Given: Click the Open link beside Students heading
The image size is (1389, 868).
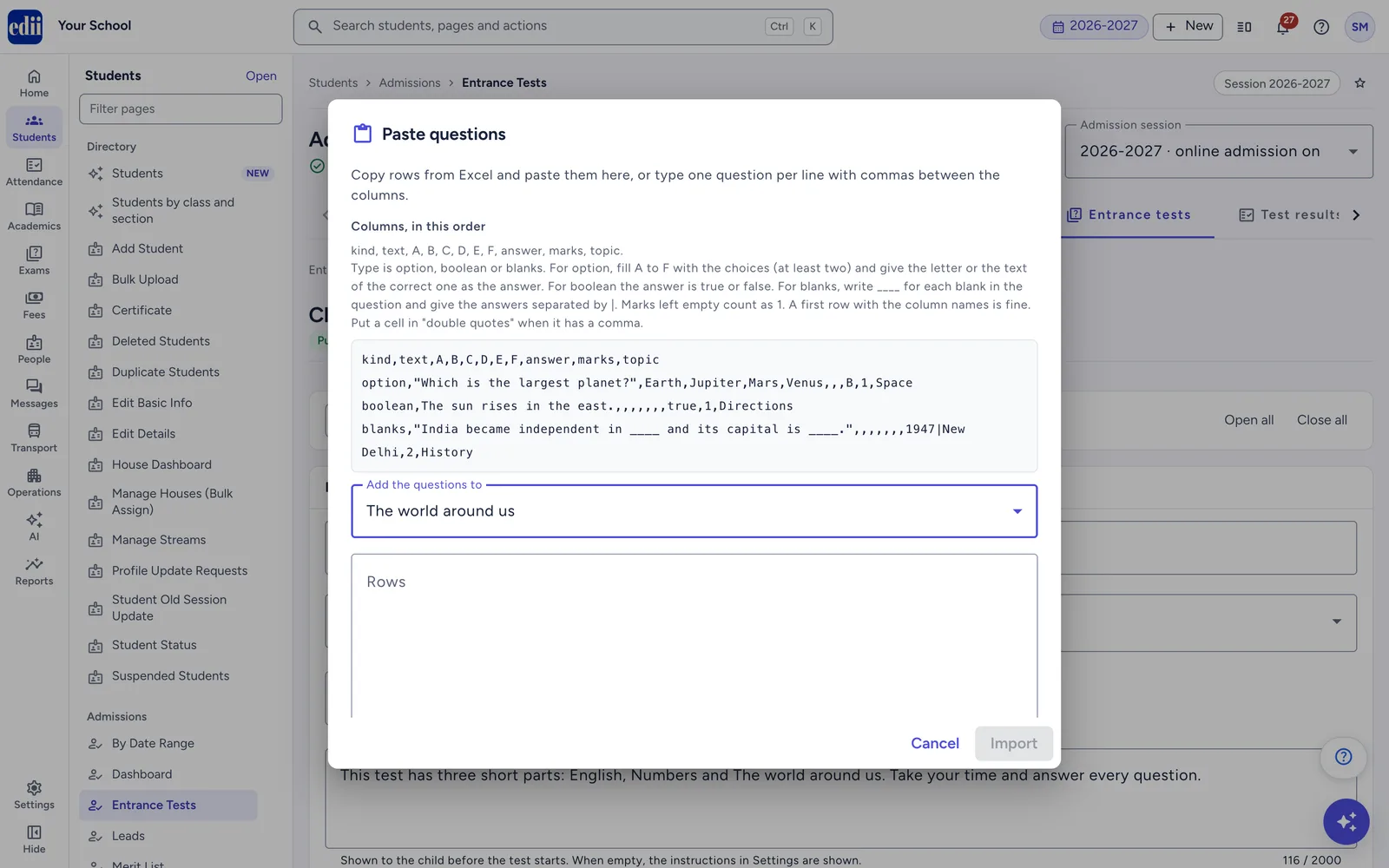Looking at the screenshot, I should tap(261, 76).
